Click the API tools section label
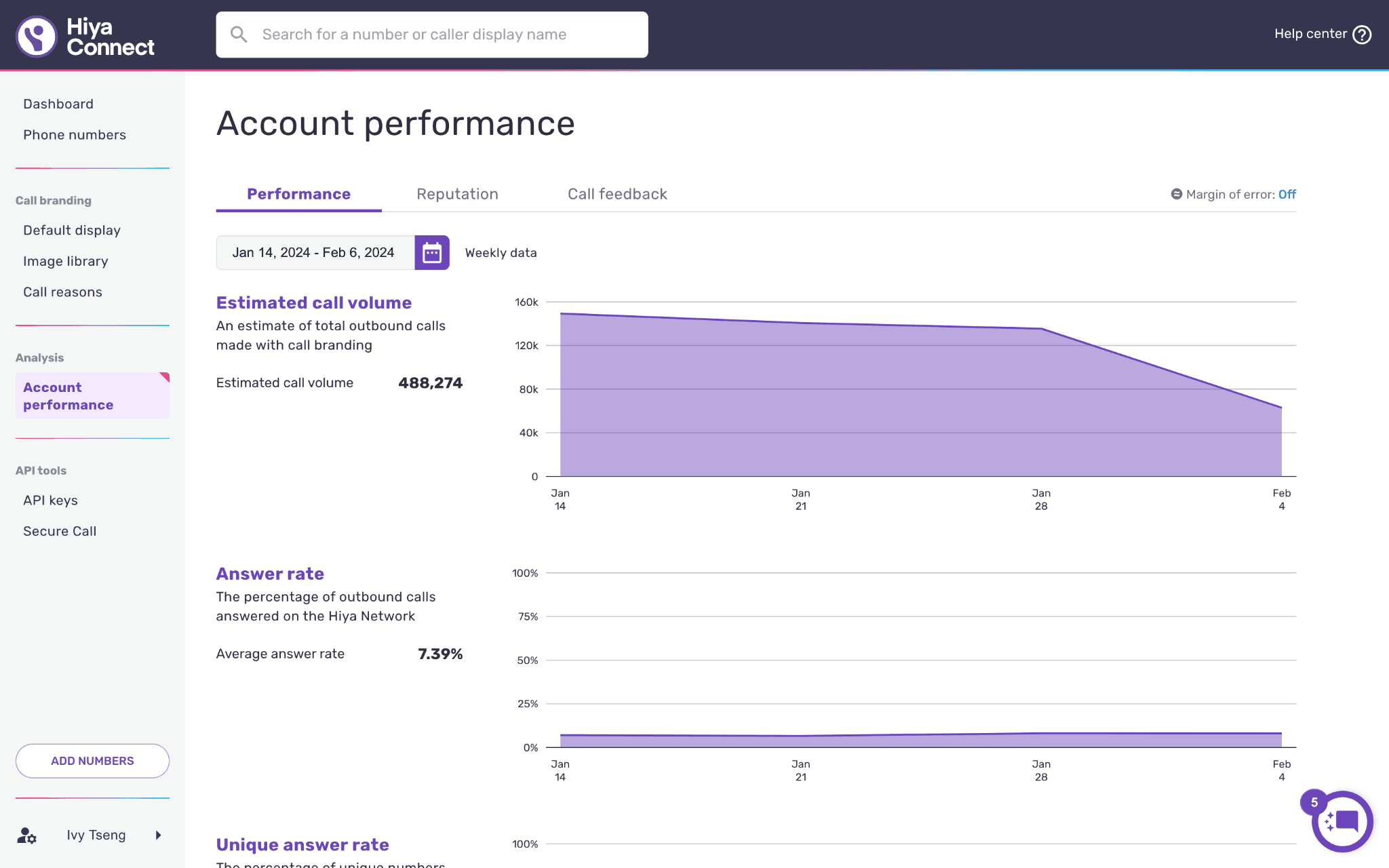Viewport: 1389px width, 868px height. click(x=41, y=471)
